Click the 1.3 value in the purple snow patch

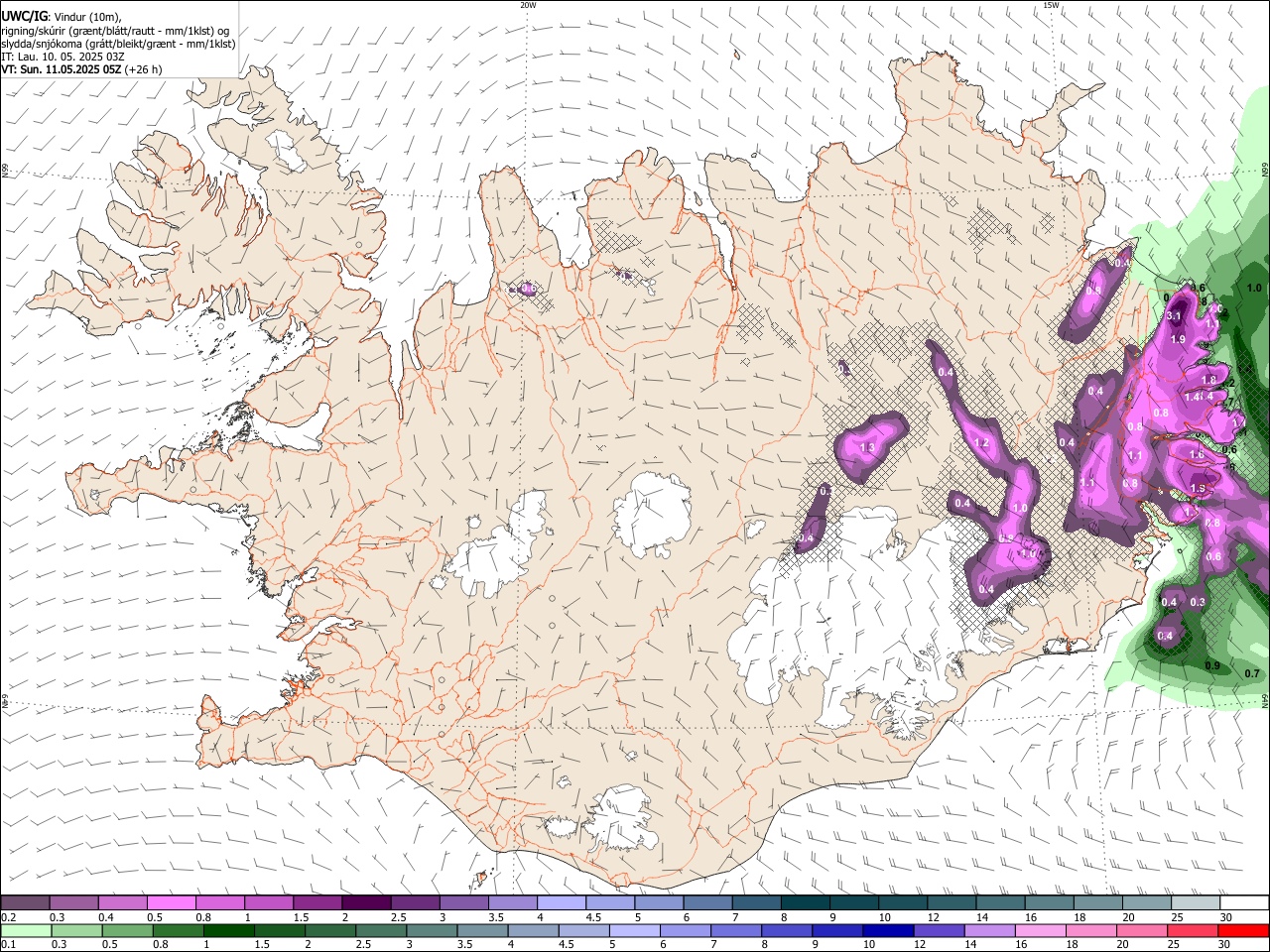(868, 447)
